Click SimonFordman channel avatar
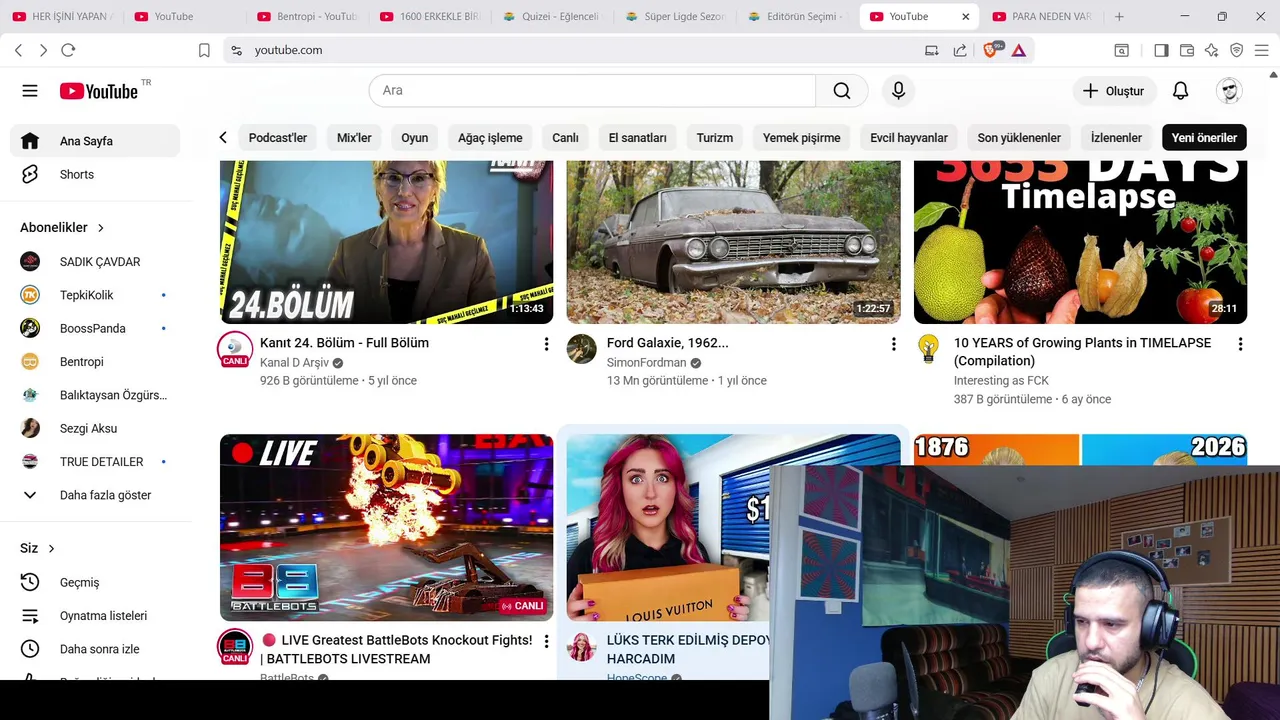The width and height of the screenshot is (1280, 720). point(582,349)
